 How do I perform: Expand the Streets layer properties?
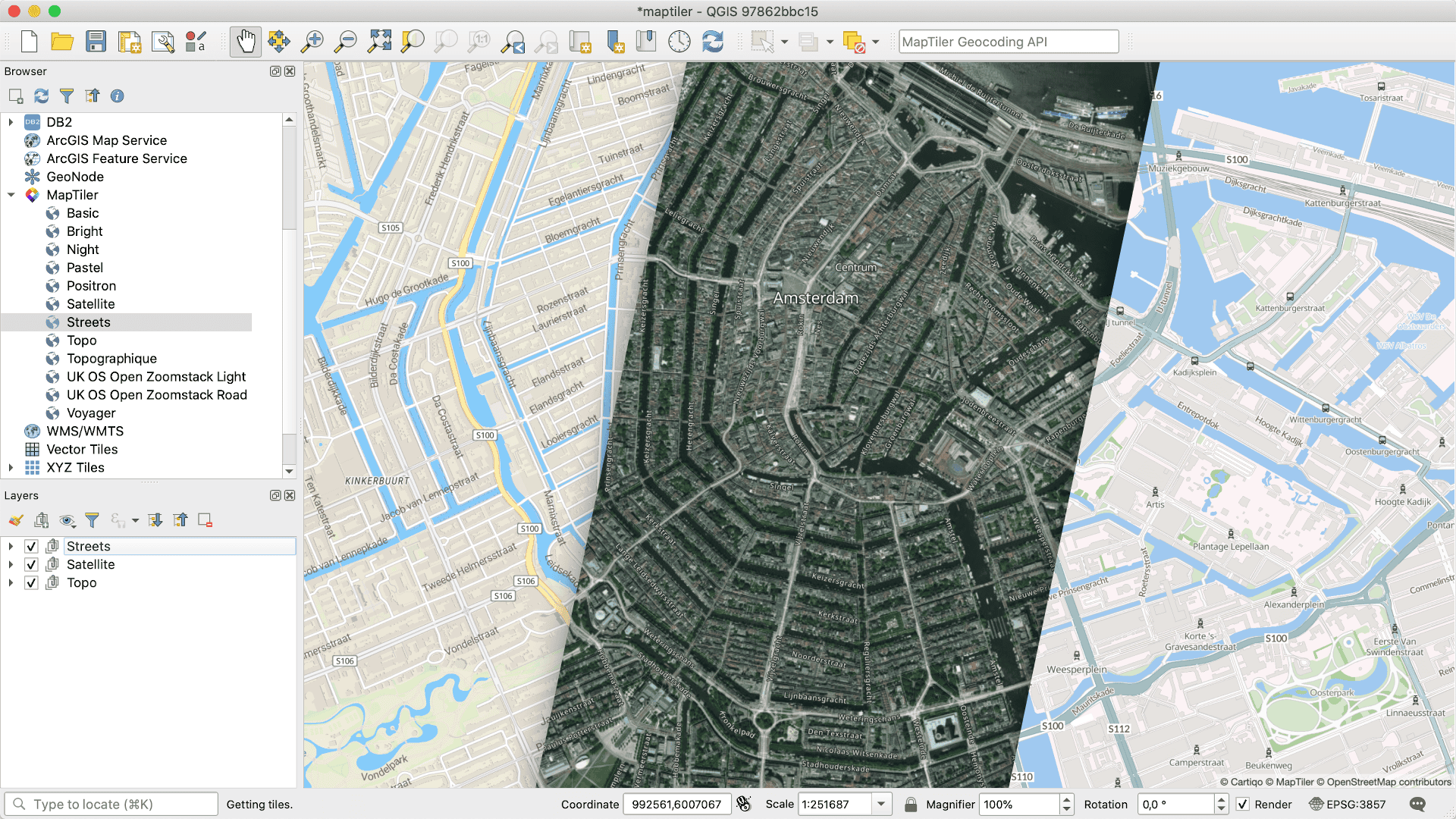11,546
